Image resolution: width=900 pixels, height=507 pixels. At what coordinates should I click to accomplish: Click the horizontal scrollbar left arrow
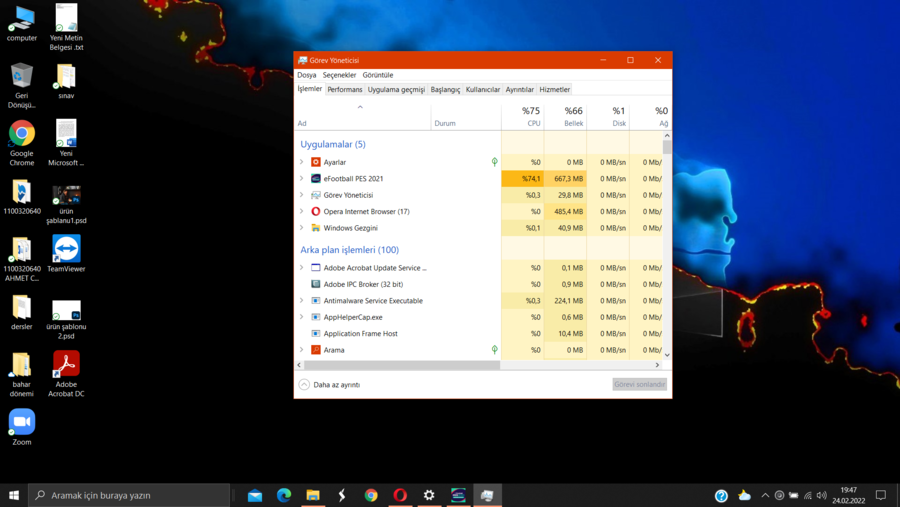click(299, 365)
